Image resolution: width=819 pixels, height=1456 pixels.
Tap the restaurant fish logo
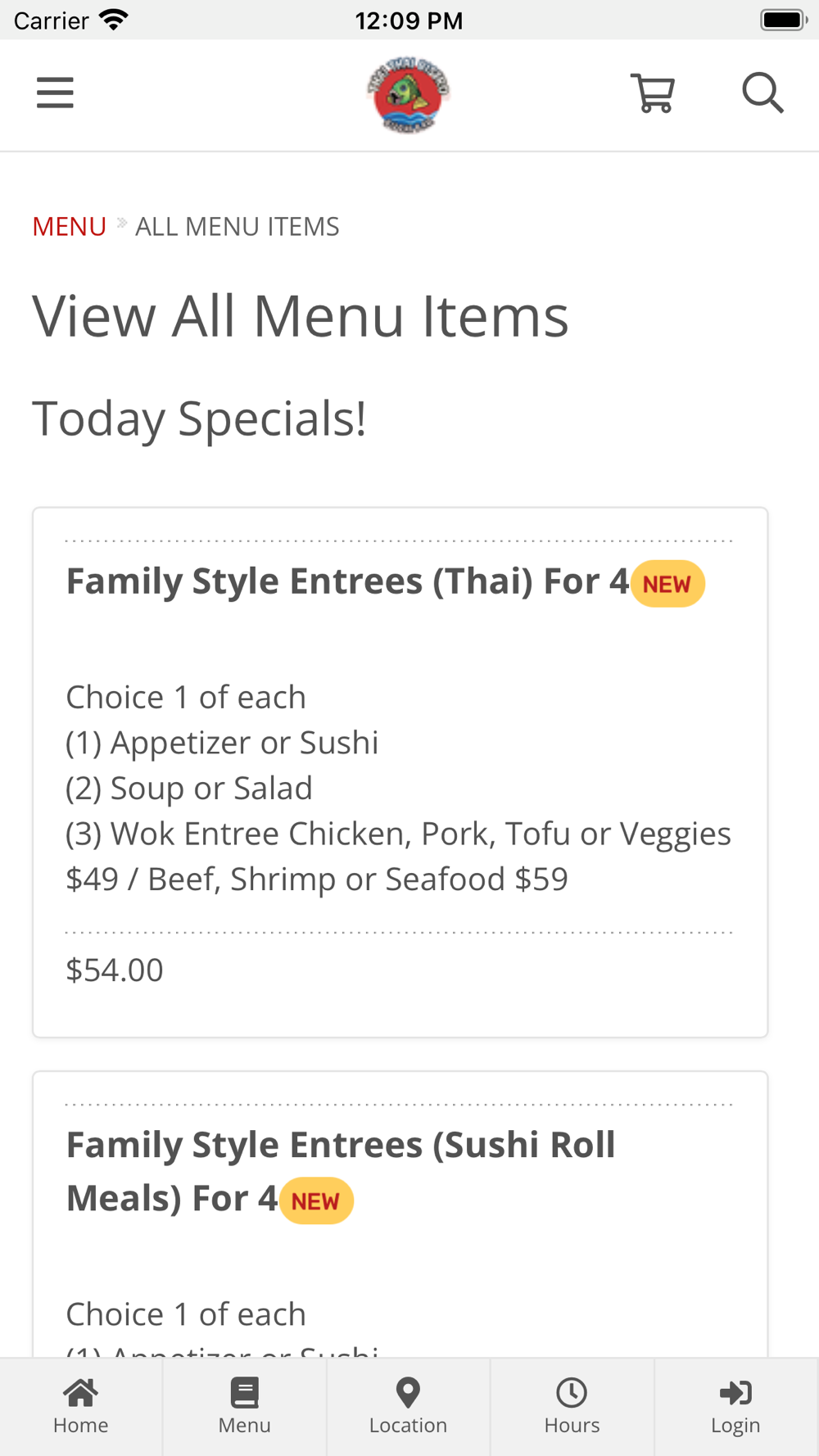click(408, 95)
